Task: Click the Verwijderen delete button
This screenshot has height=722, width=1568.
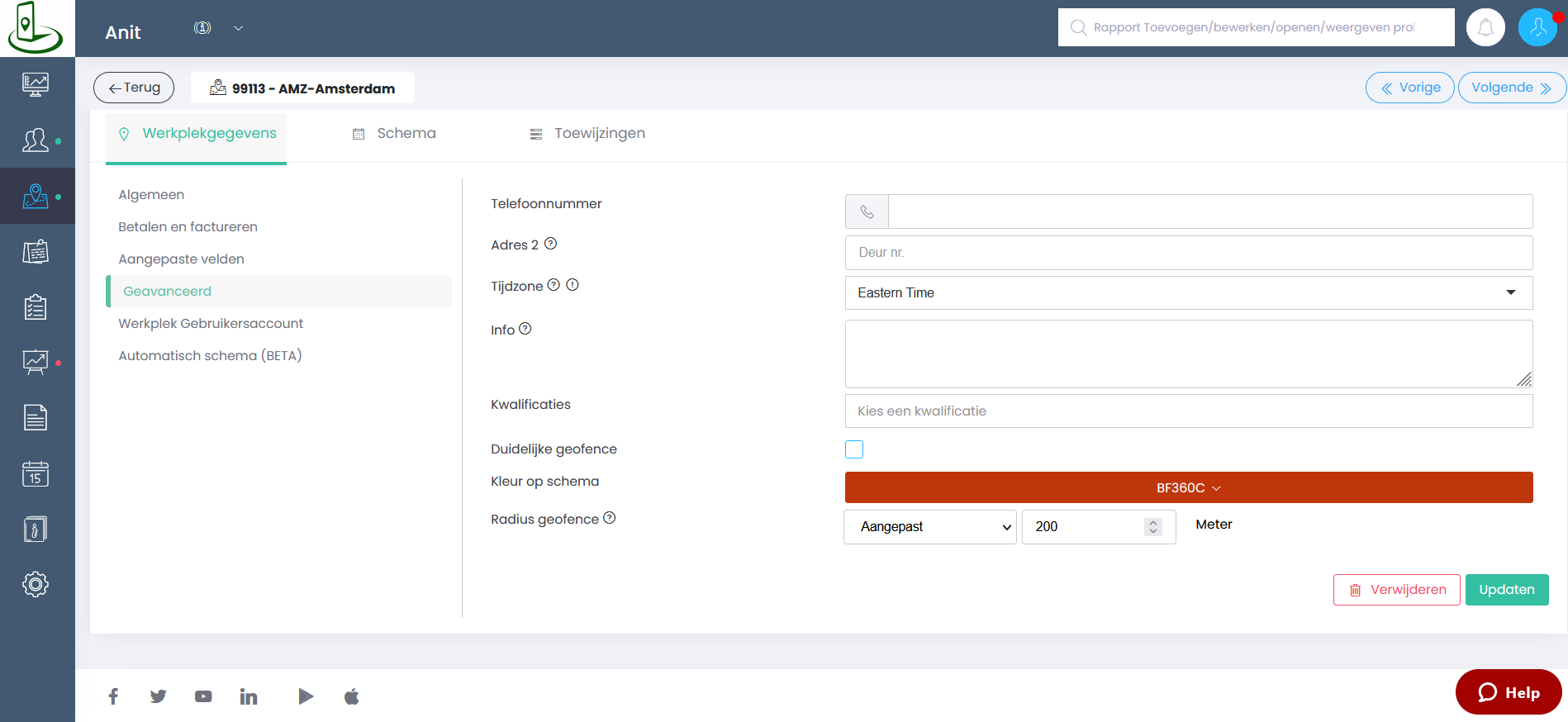Action: (1397, 590)
